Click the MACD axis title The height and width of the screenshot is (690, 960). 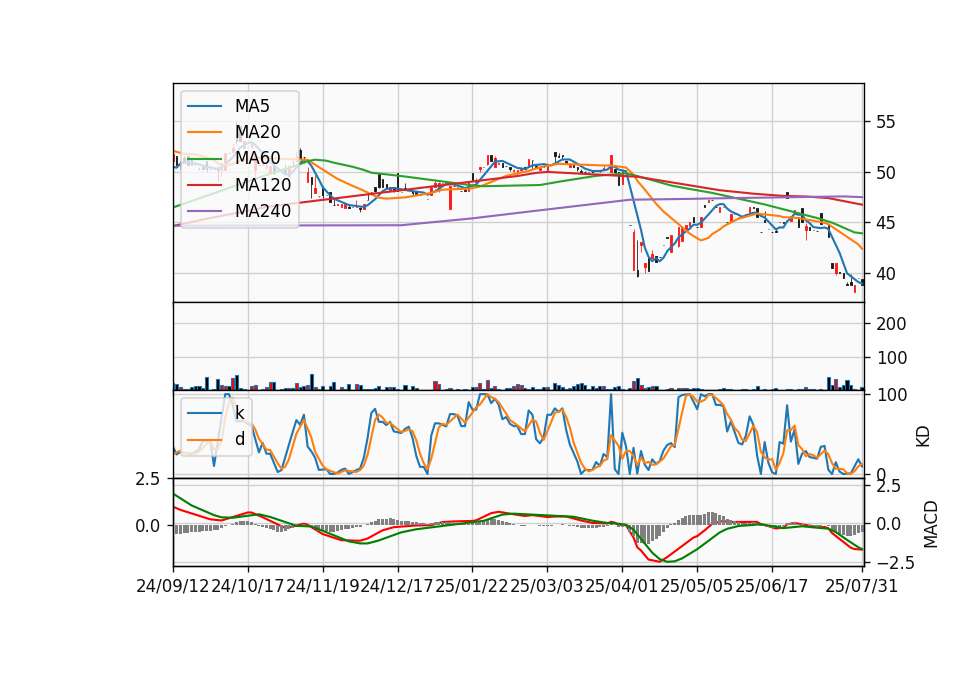click(931, 525)
